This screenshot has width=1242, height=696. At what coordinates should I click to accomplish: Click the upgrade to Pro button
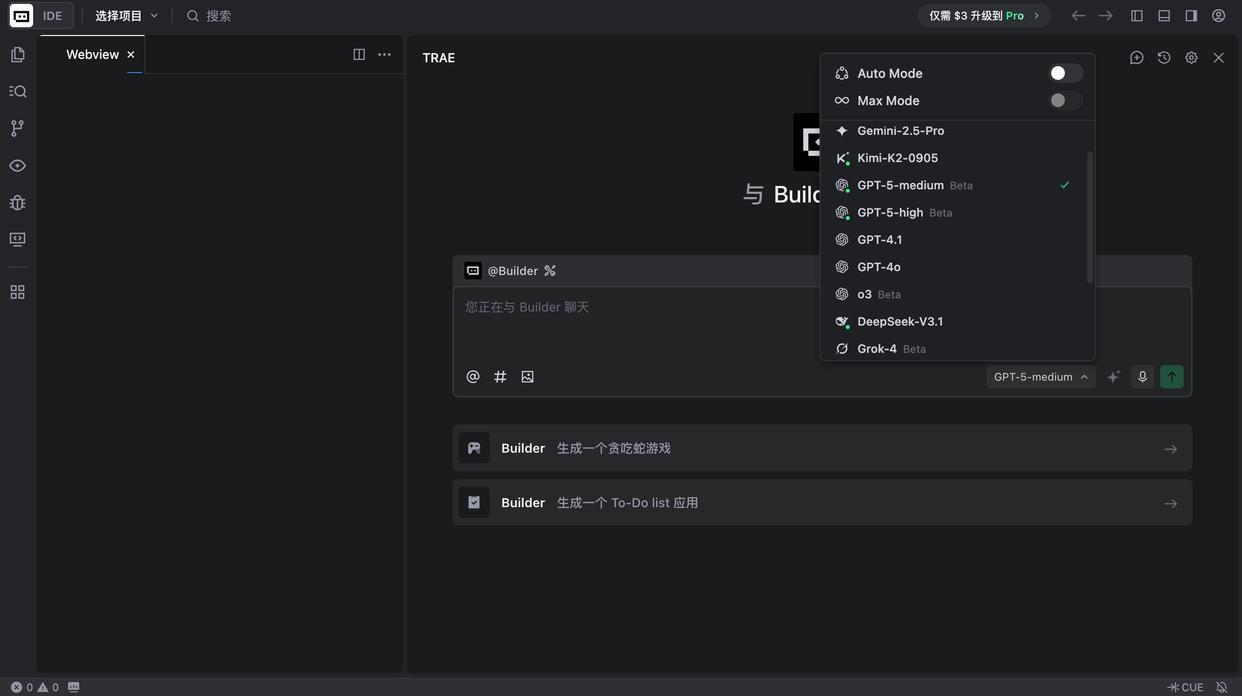(984, 16)
